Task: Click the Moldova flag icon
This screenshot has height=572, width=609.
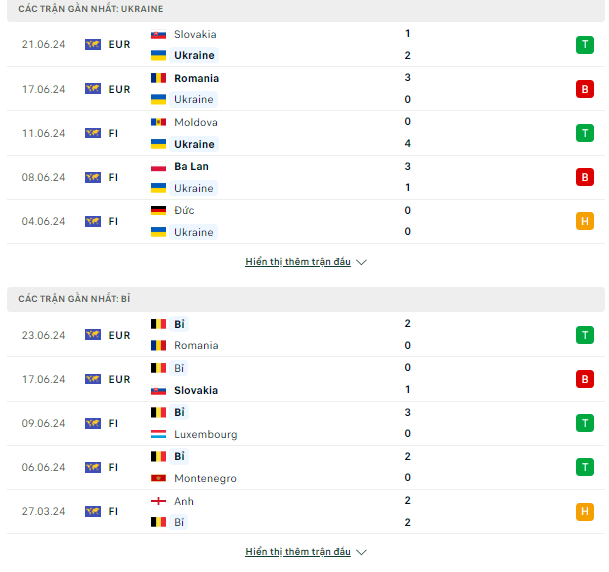Action: pyautogui.click(x=158, y=122)
